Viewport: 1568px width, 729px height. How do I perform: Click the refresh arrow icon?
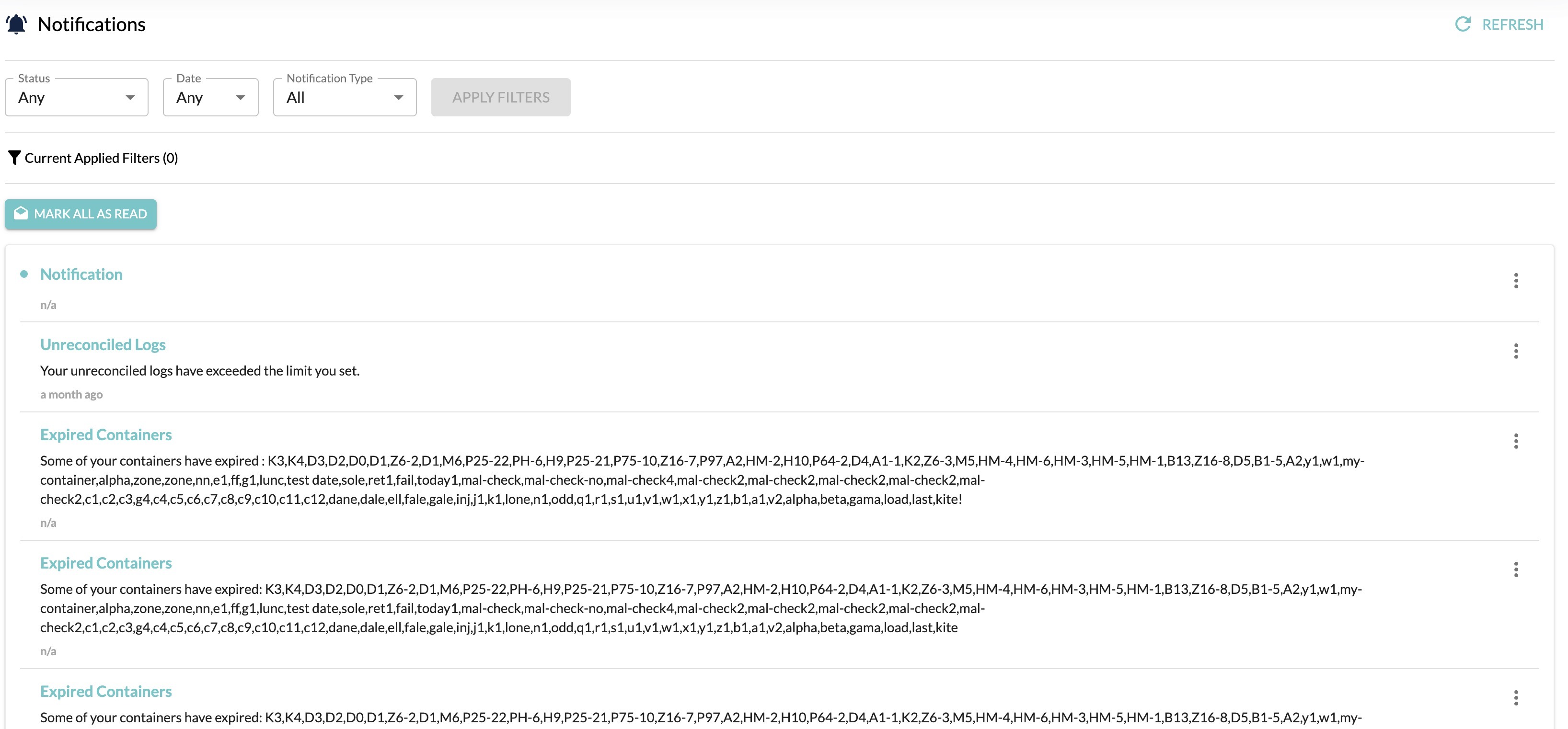(1463, 24)
